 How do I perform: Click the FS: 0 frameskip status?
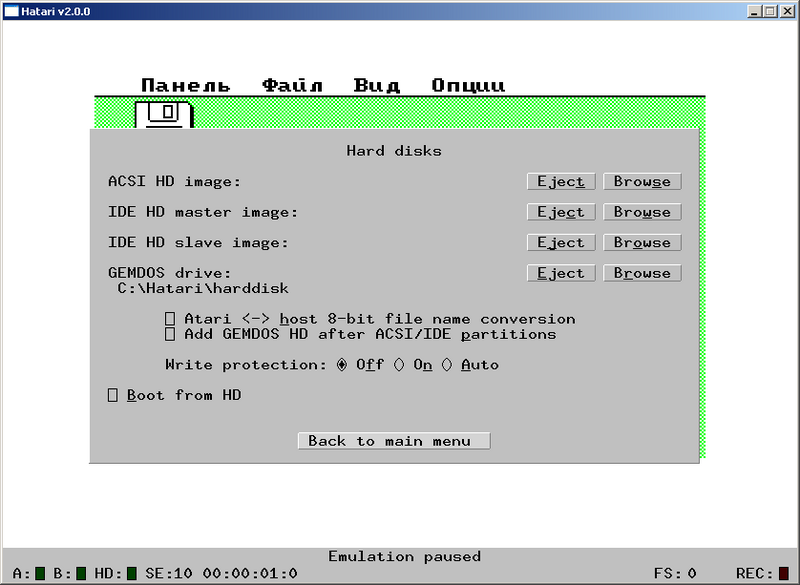pyautogui.click(x=675, y=573)
